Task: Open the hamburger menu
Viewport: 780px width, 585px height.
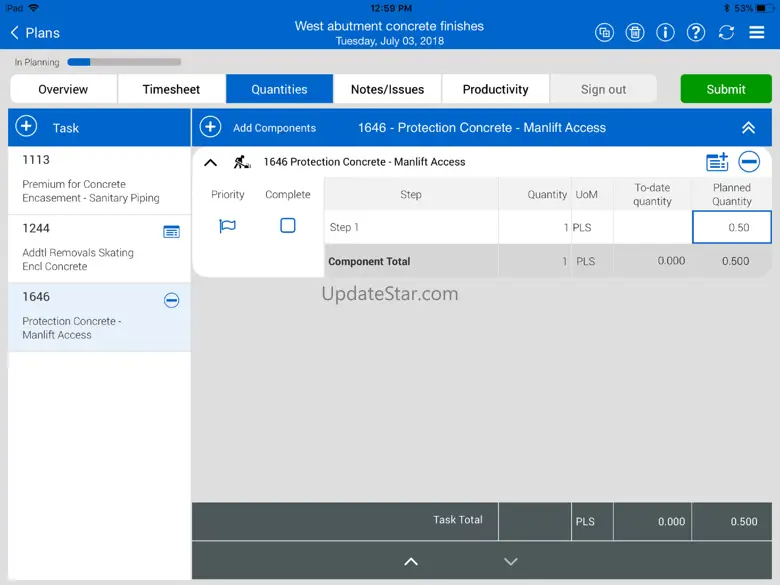Action: tap(757, 32)
